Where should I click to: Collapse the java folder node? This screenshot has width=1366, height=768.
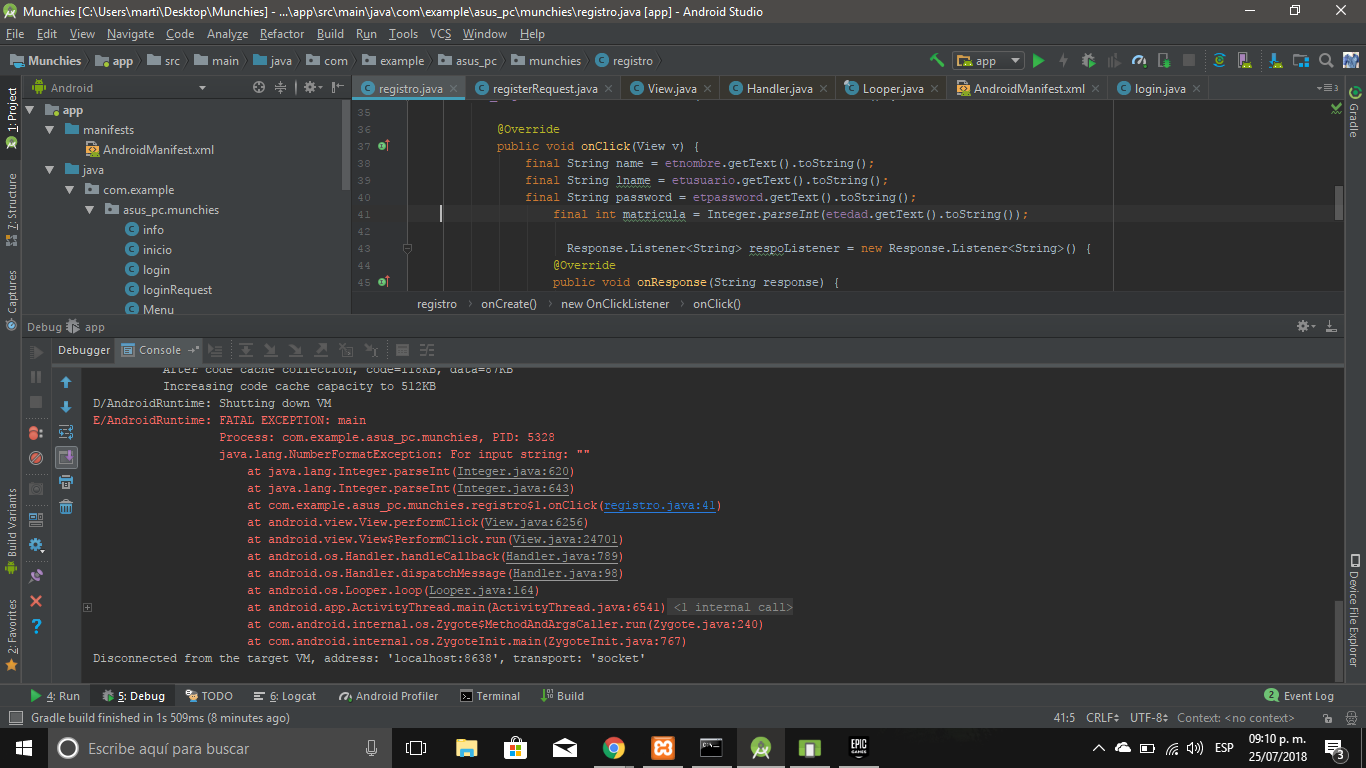tap(50, 170)
